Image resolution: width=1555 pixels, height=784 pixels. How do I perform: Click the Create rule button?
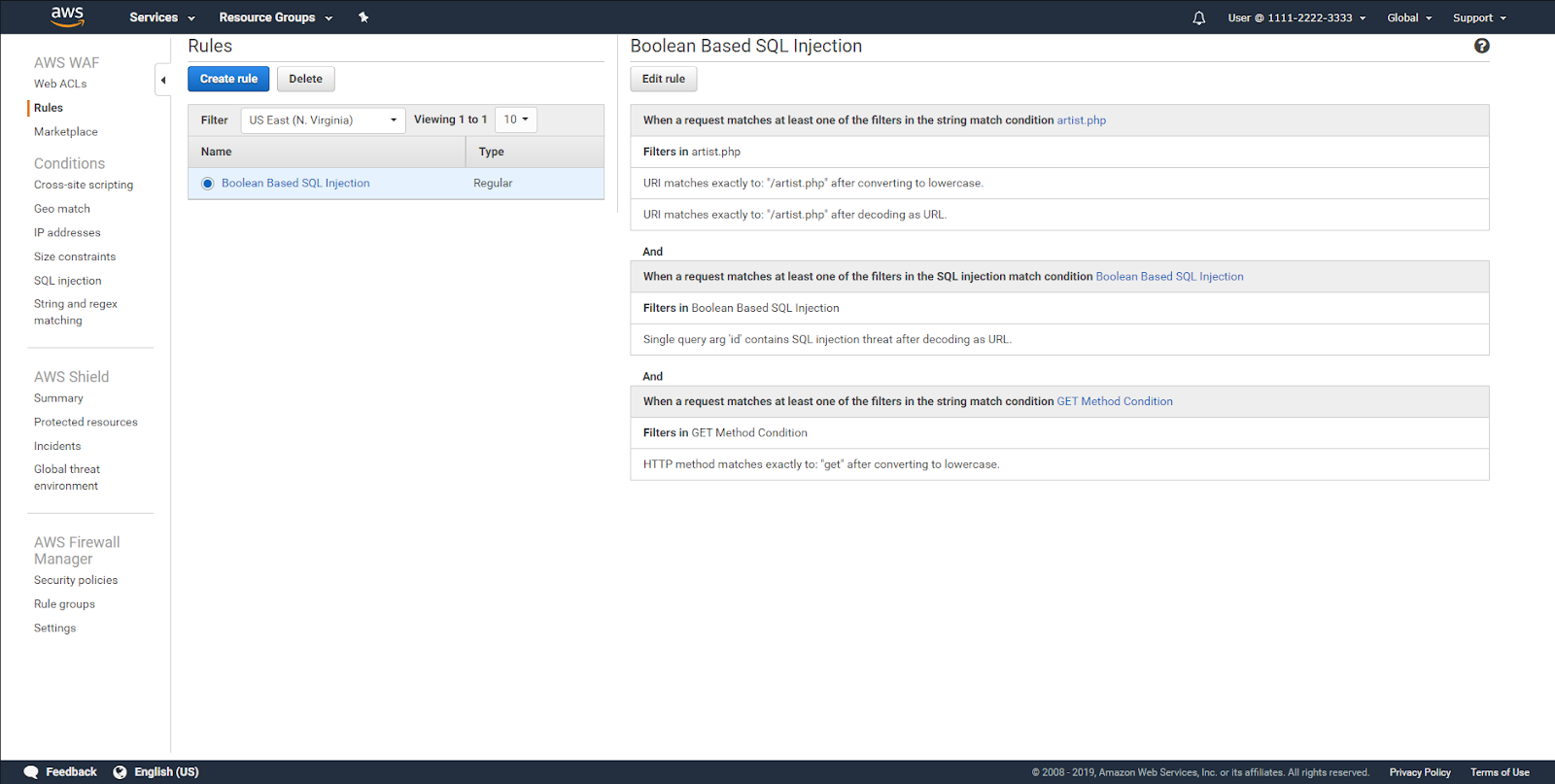point(228,79)
